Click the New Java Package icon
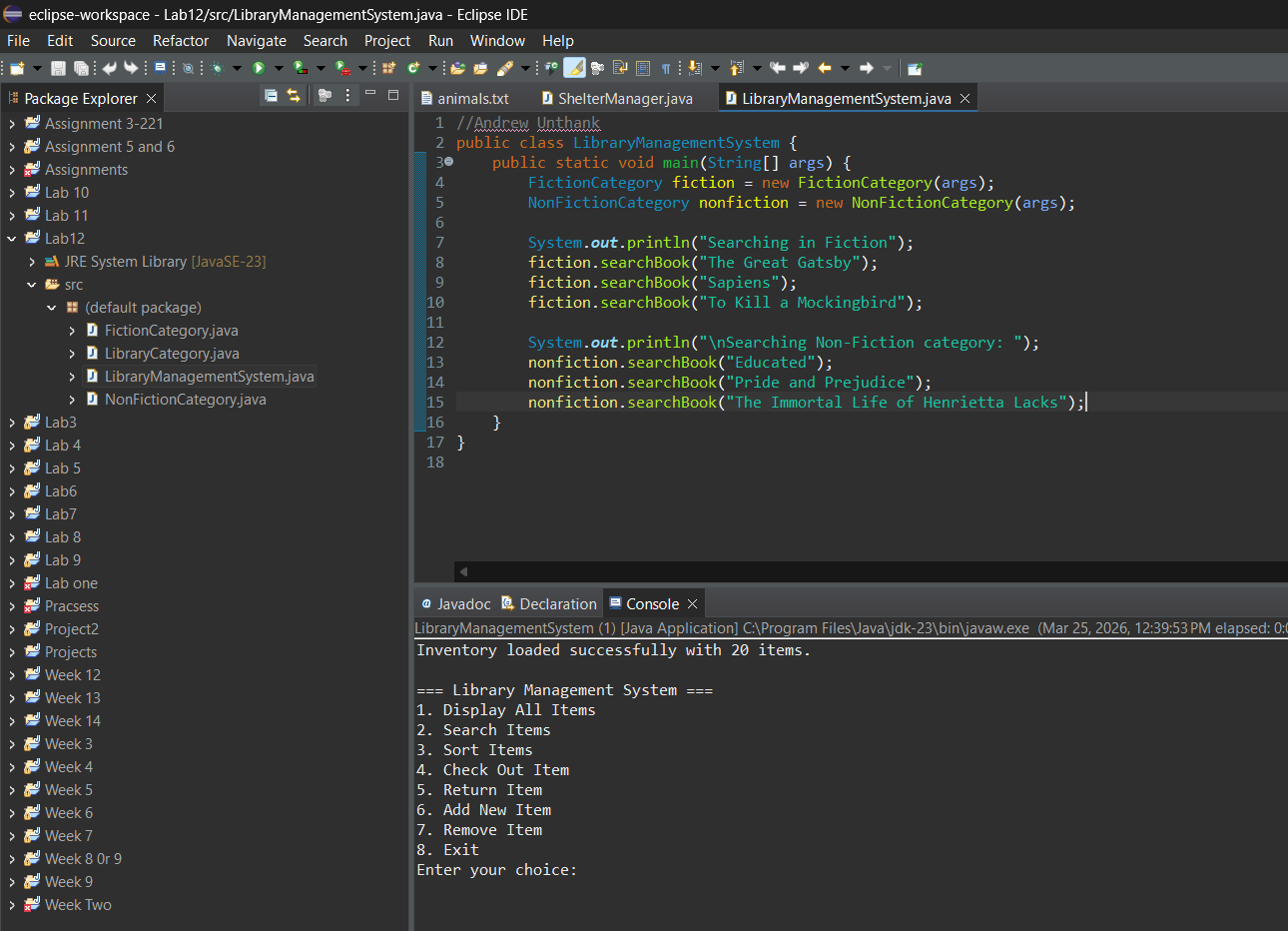Screen dimensions: 1288x931 click(388, 68)
